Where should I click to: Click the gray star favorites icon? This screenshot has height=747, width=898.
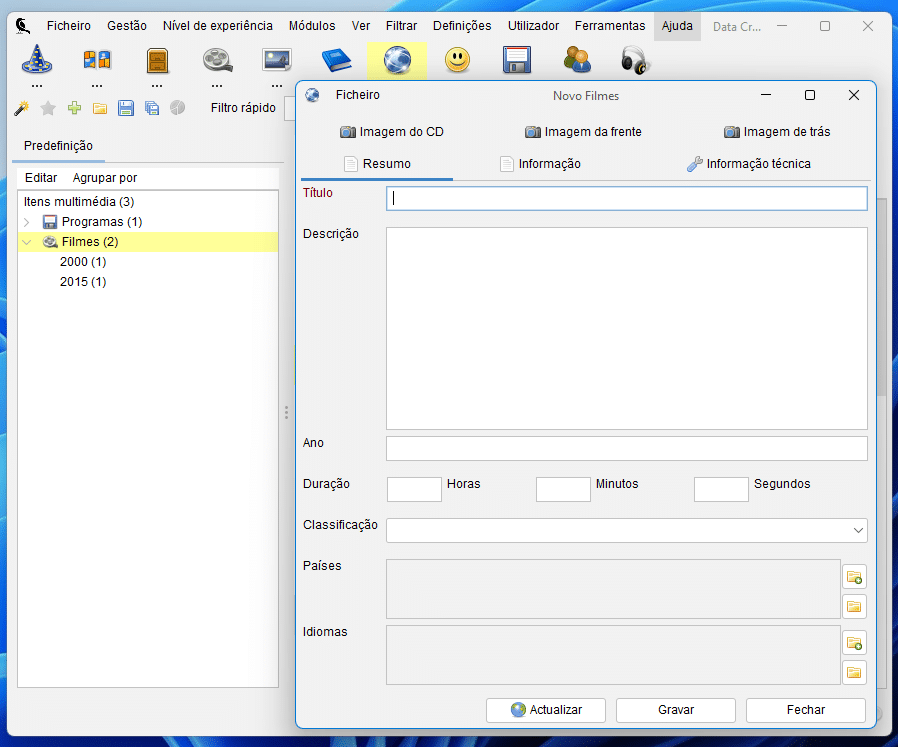(48, 108)
